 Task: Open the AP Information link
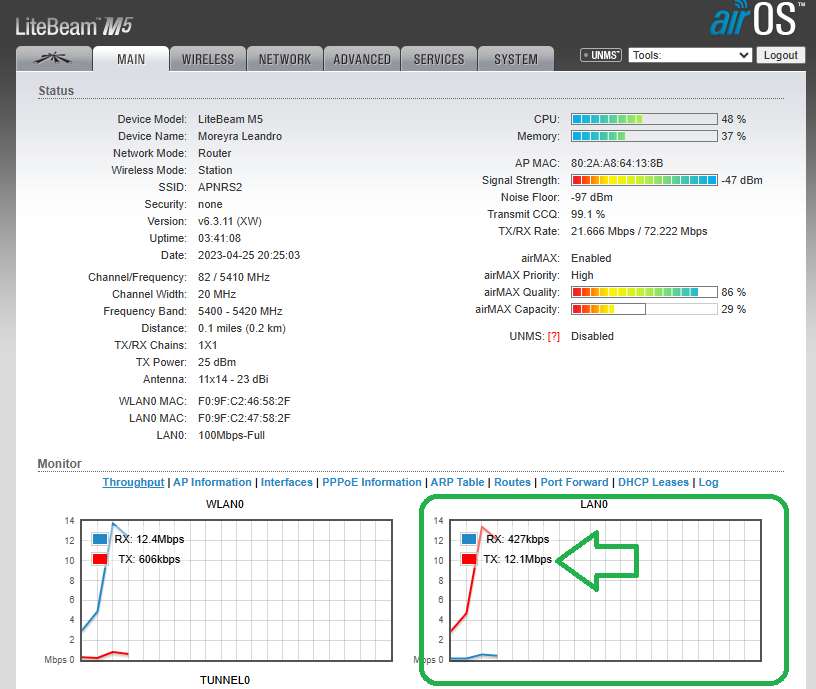tap(212, 482)
